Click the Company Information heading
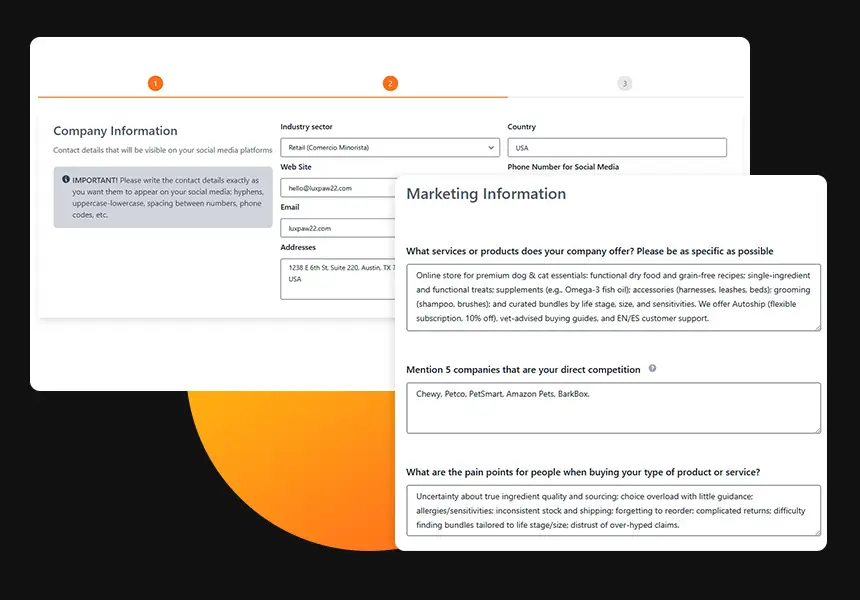The height and width of the screenshot is (600, 860). click(115, 131)
